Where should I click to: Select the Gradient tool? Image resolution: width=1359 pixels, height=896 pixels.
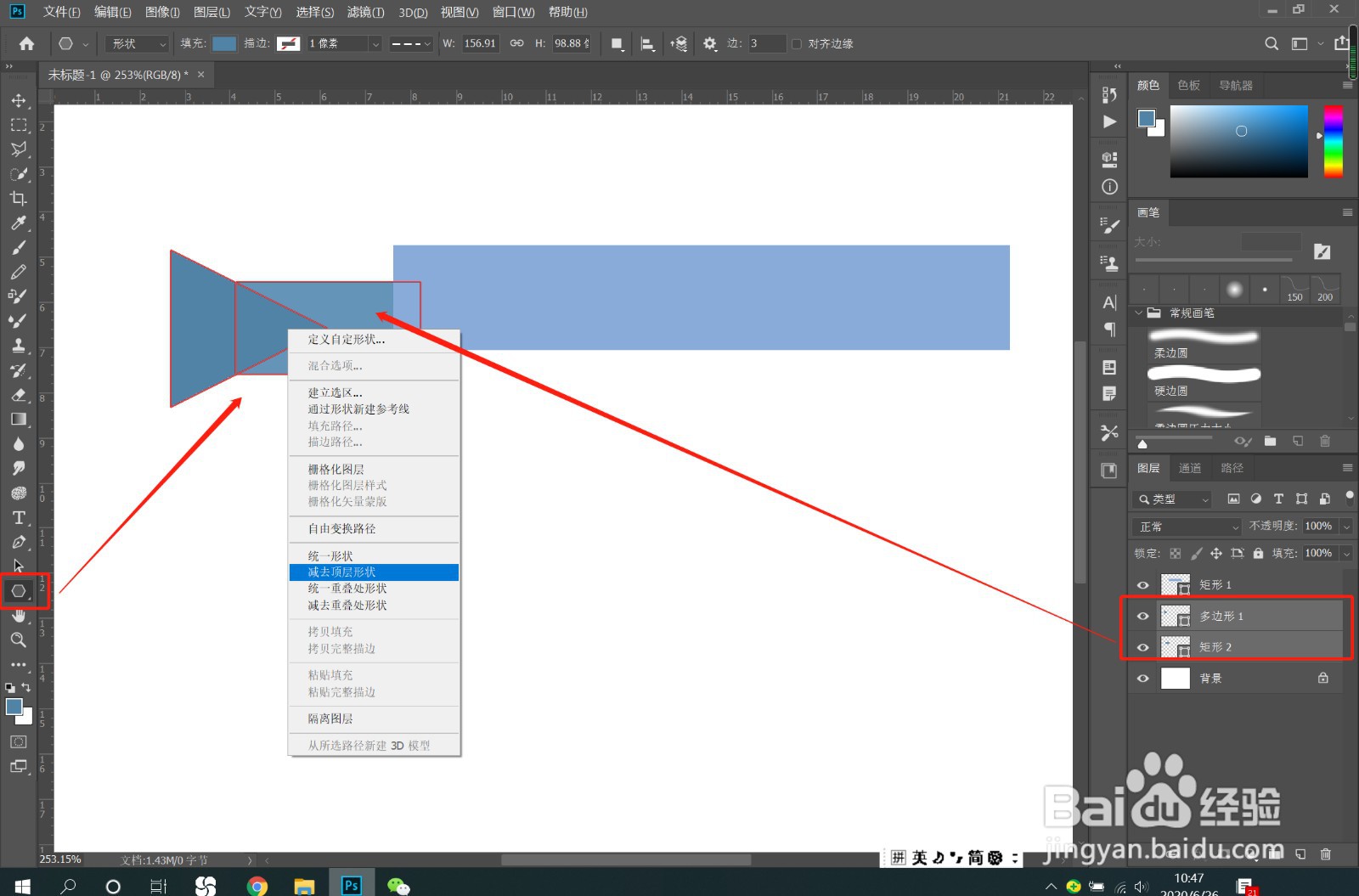pos(18,420)
